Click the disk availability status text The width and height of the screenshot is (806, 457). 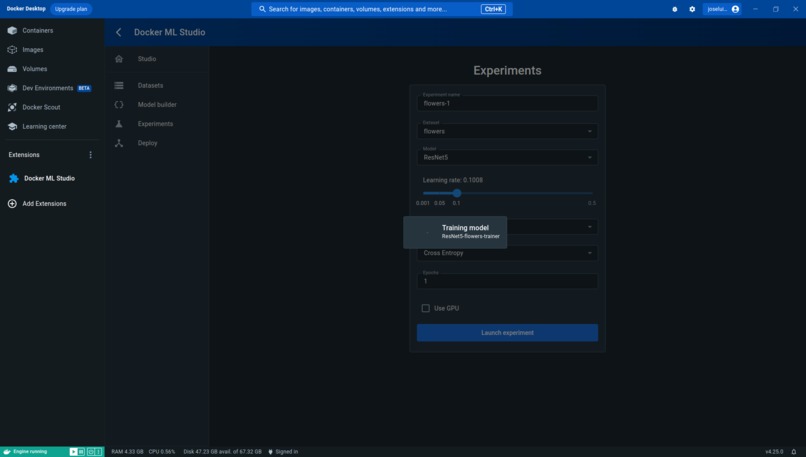coord(222,452)
